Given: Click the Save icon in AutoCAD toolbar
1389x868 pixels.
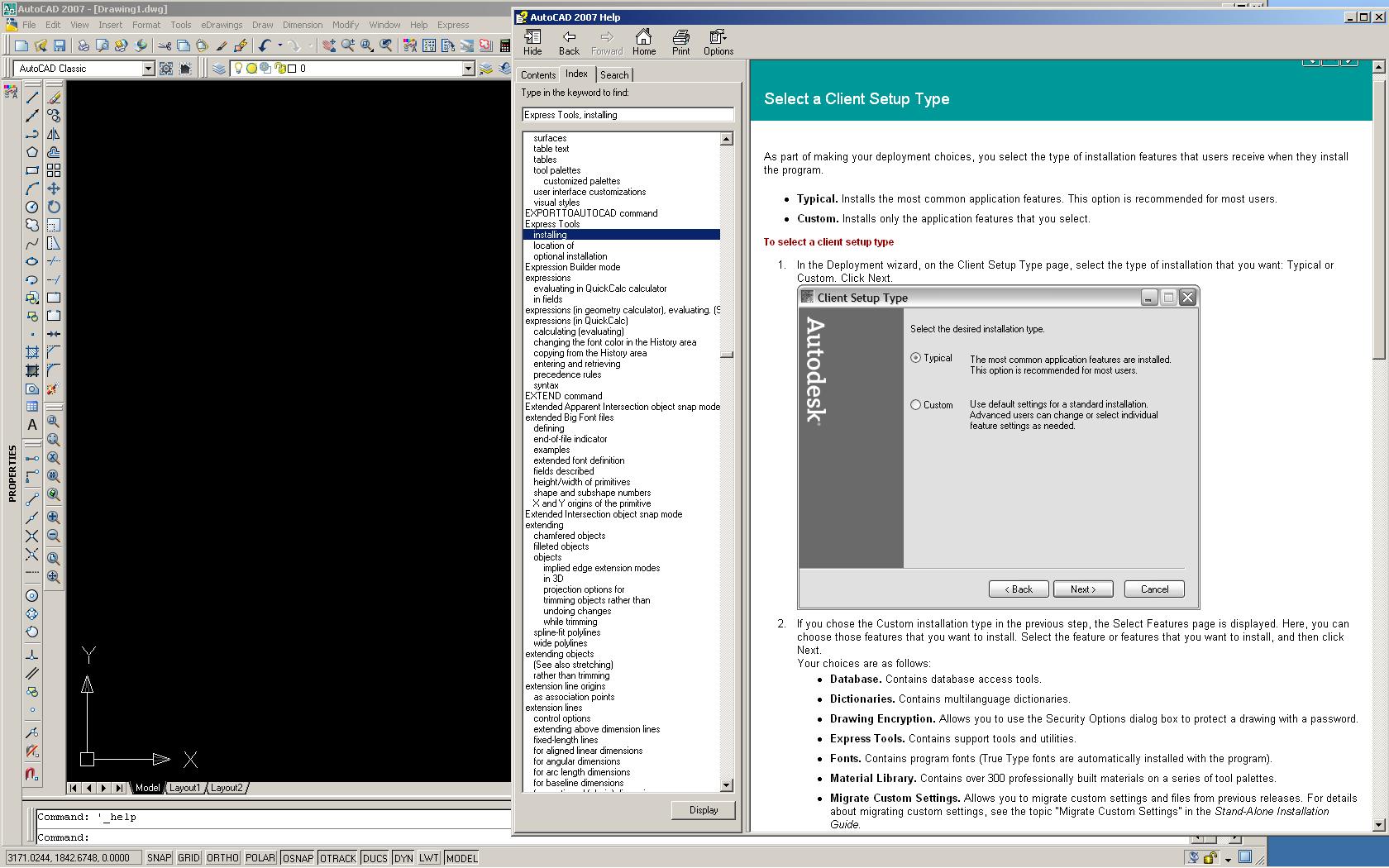Looking at the screenshot, I should [x=60, y=45].
